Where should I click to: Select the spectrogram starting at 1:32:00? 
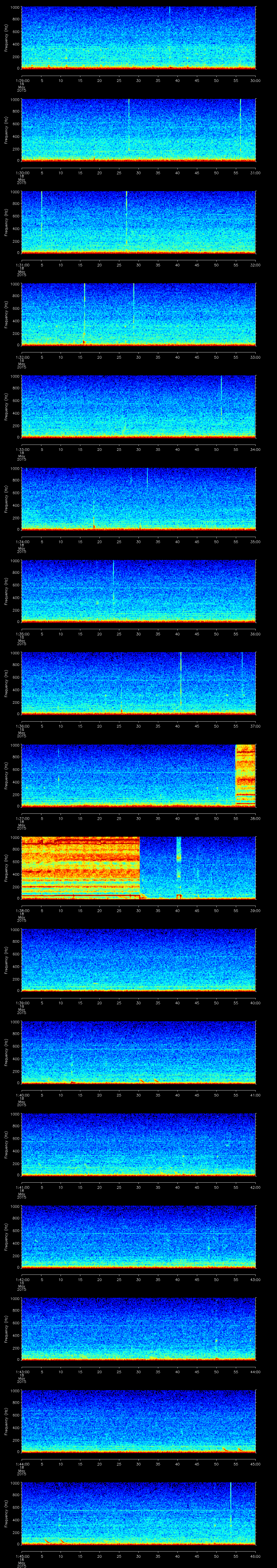[138, 315]
